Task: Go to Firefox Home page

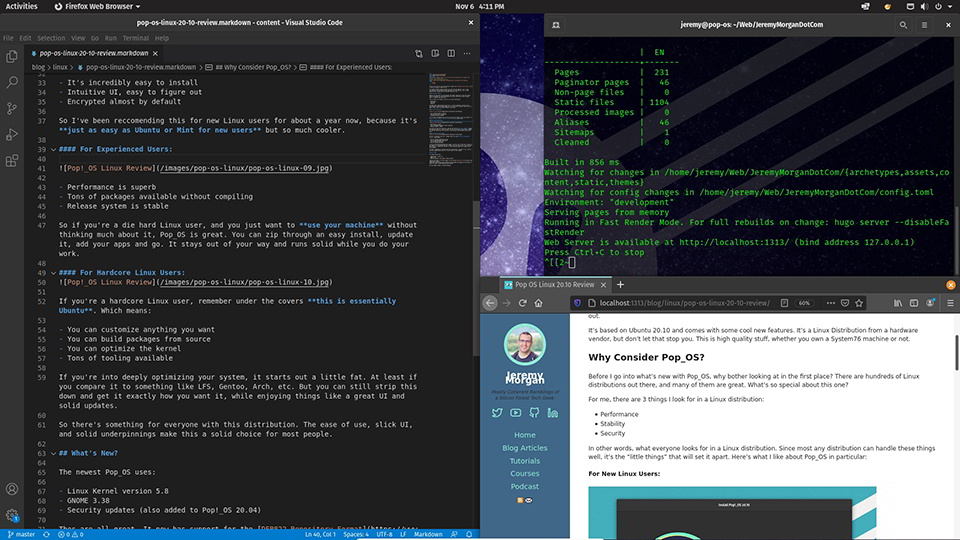Action: point(538,303)
